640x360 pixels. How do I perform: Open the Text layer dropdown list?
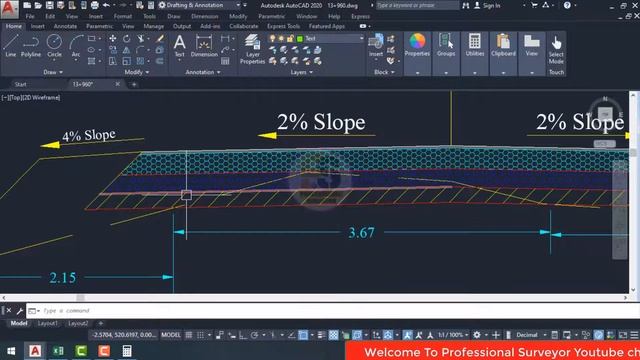coord(362,38)
